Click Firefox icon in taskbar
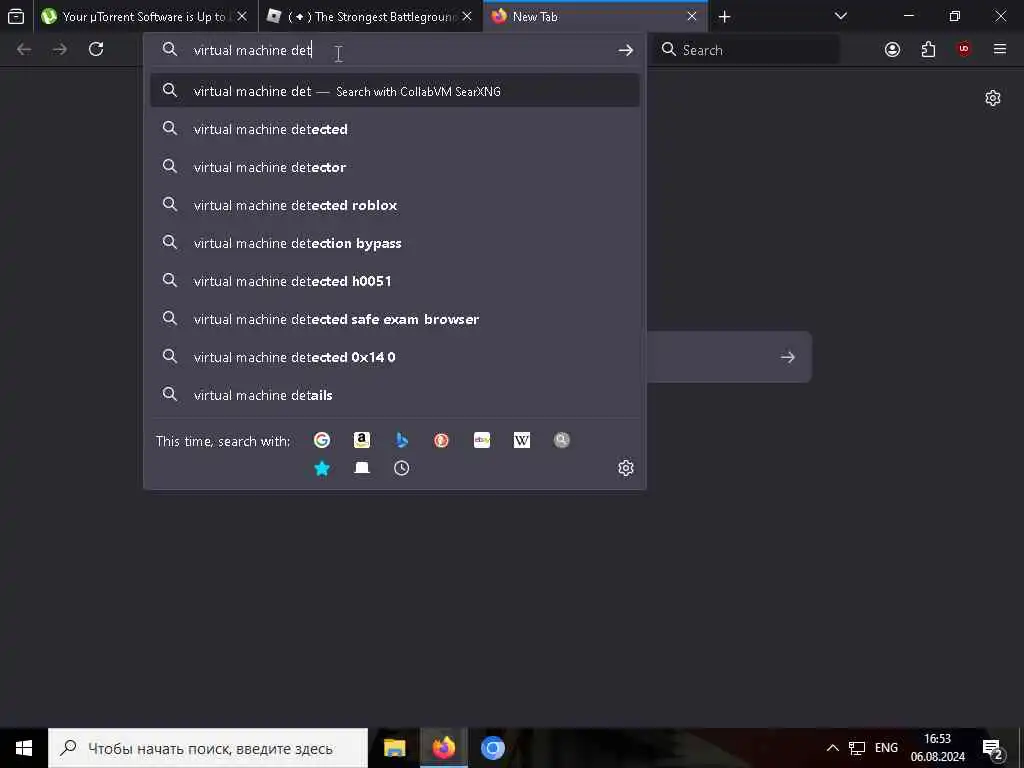Screen dimensions: 1024x768 click(443, 748)
